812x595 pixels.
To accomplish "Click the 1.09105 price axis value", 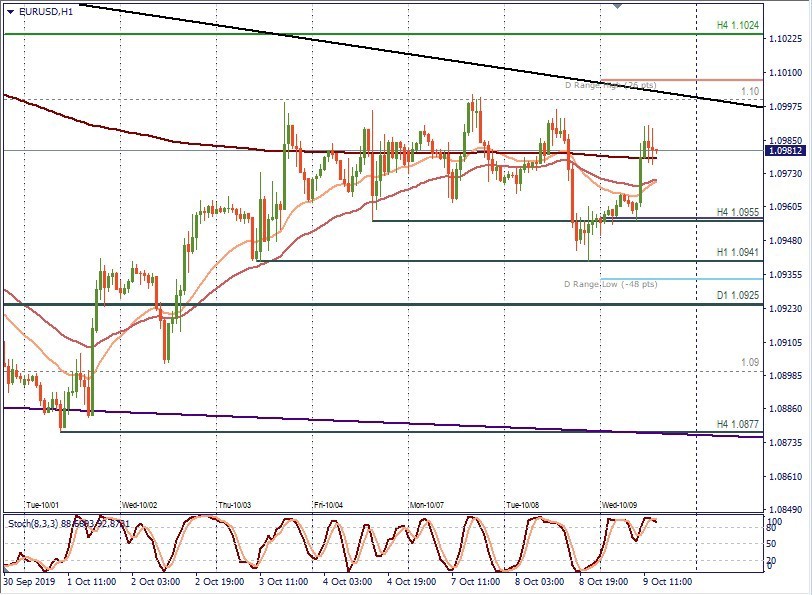I will 786,342.
